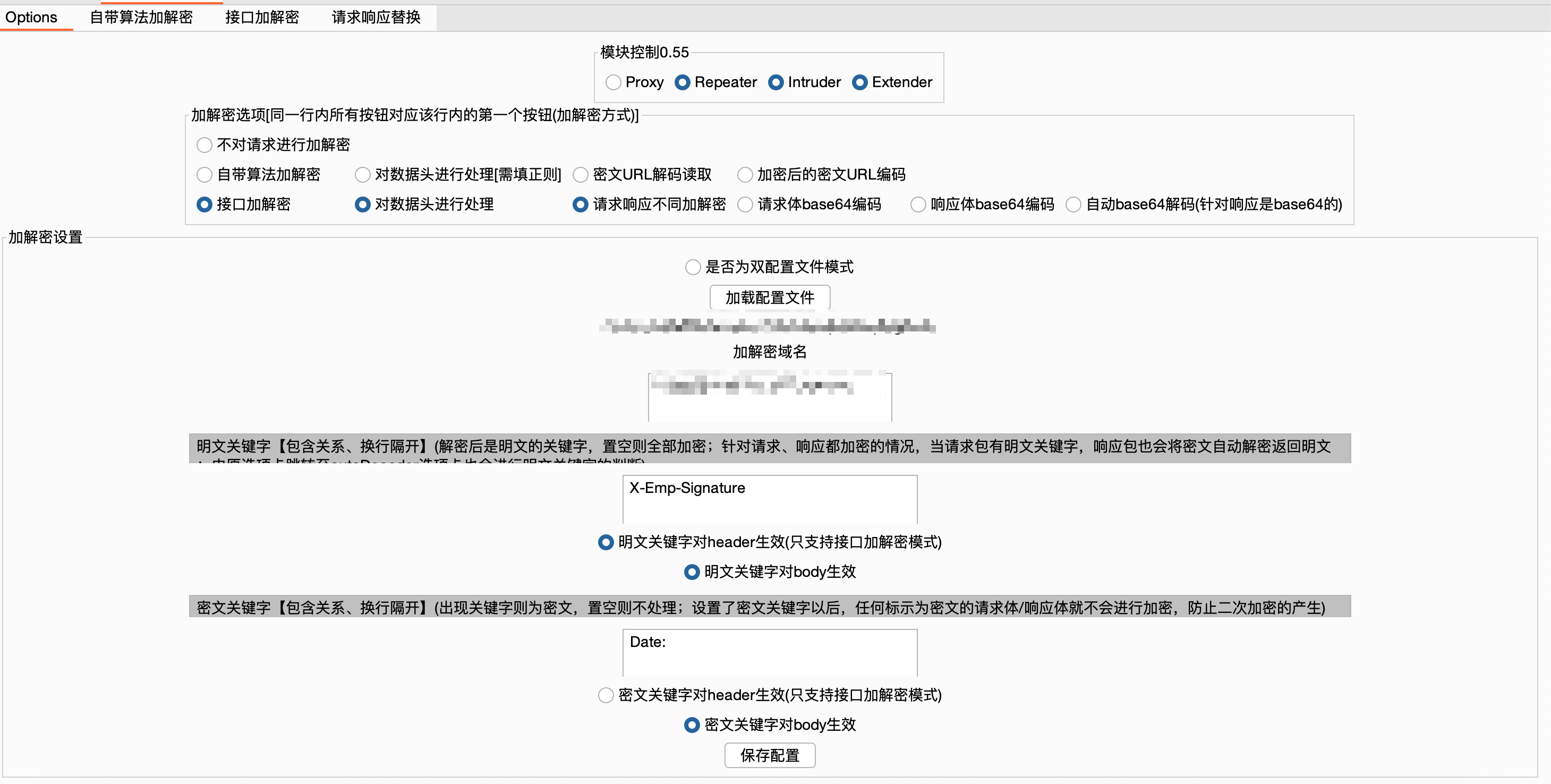Select 自带算法加解密 radio option

(204, 175)
